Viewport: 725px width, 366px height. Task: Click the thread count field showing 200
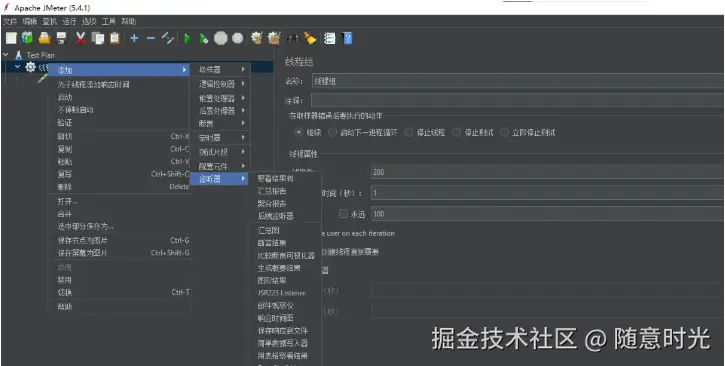click(548, 172)
